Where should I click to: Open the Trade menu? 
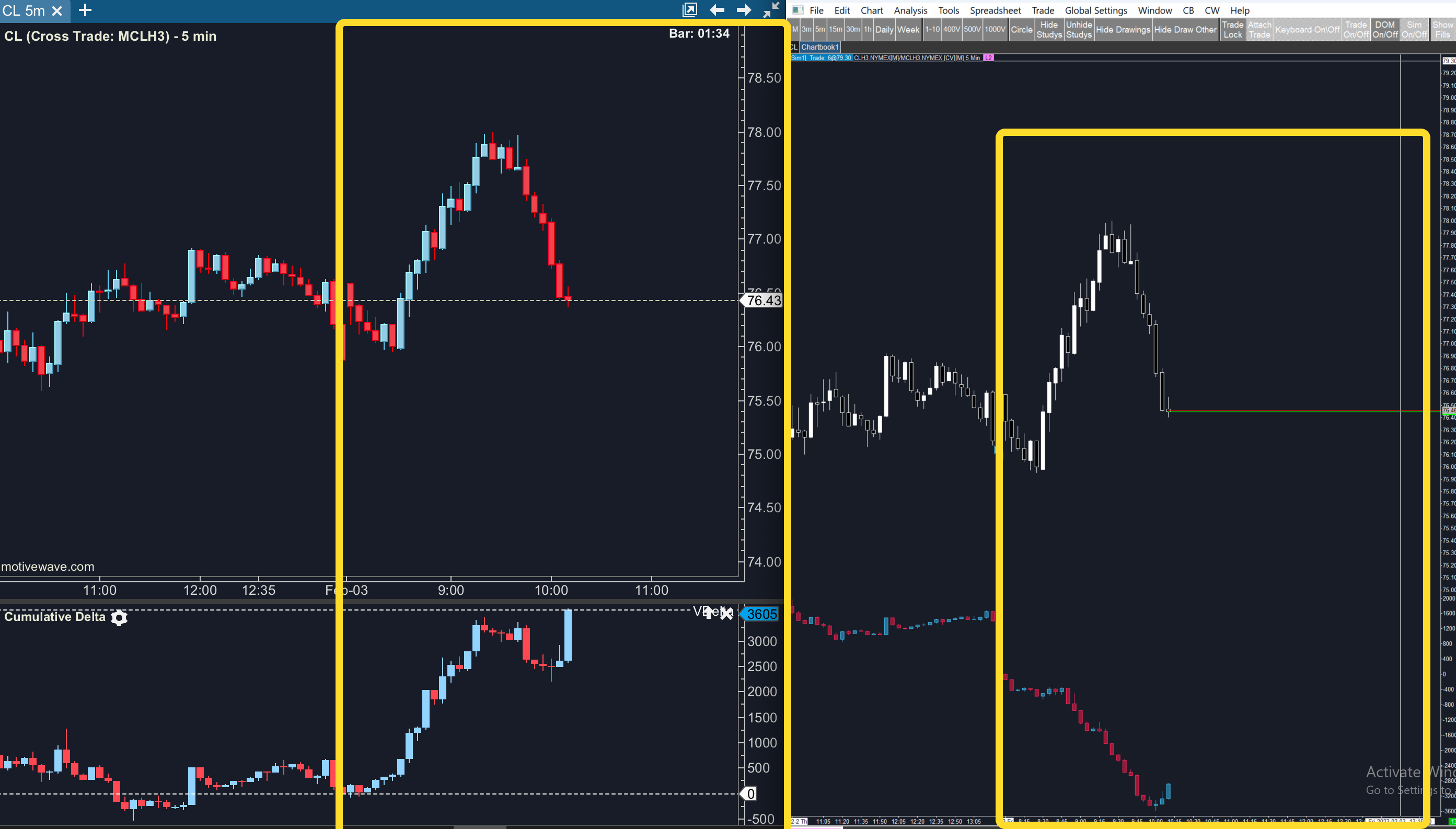[1043, 10]
